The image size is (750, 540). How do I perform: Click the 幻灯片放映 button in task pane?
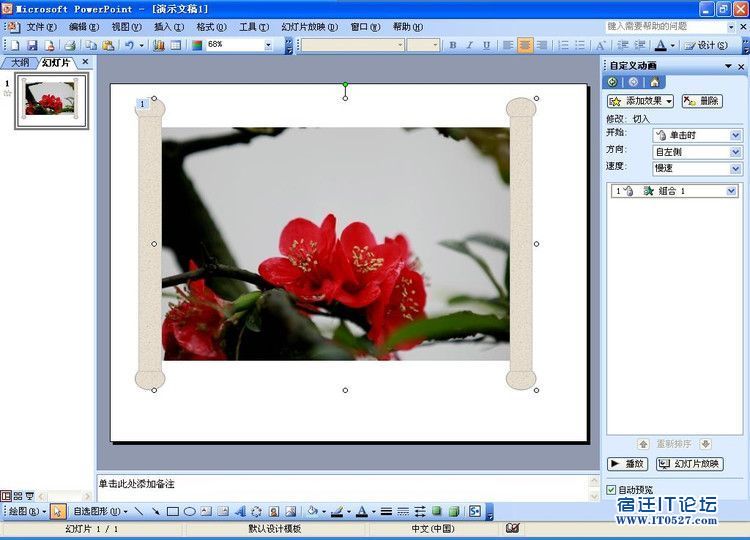click(689, 463)
